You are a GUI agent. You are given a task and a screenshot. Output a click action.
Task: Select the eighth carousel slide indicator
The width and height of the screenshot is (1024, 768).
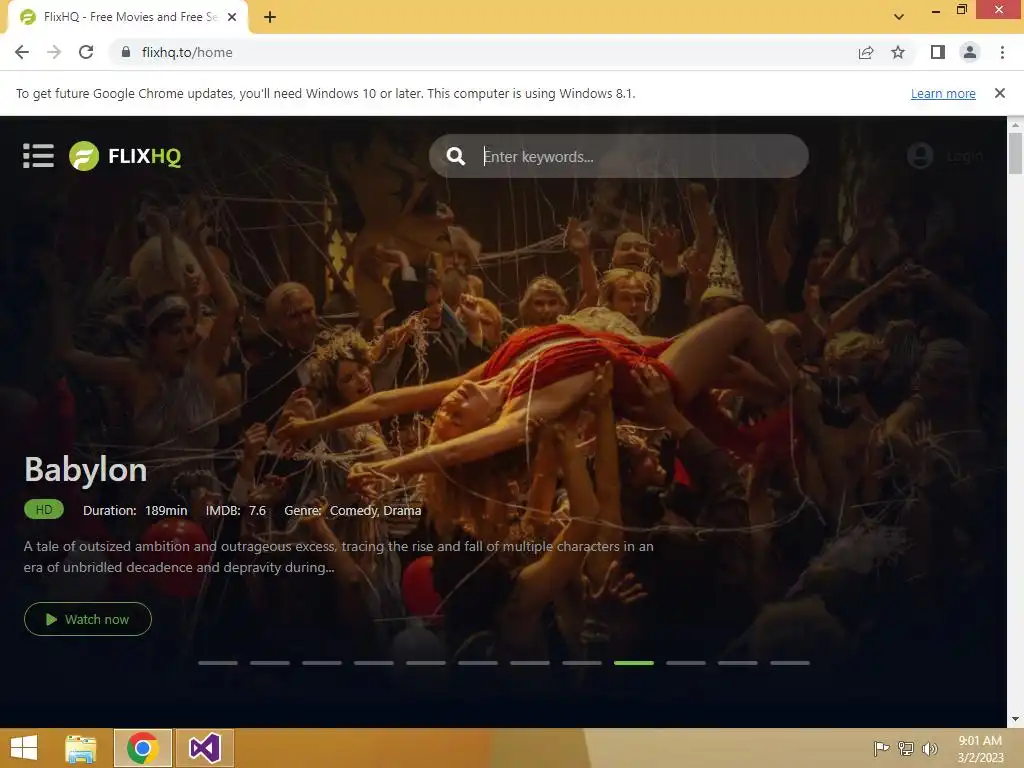(x=582, y=663)
